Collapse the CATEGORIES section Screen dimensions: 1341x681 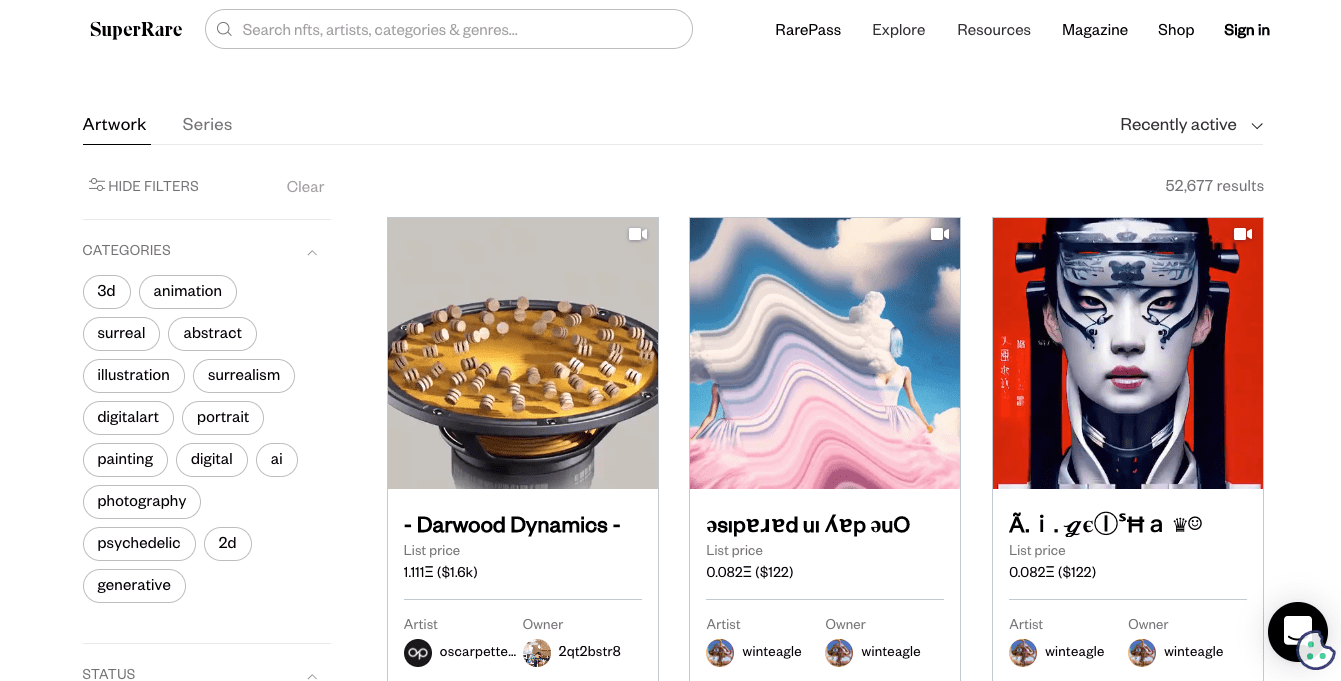(311, 251)
